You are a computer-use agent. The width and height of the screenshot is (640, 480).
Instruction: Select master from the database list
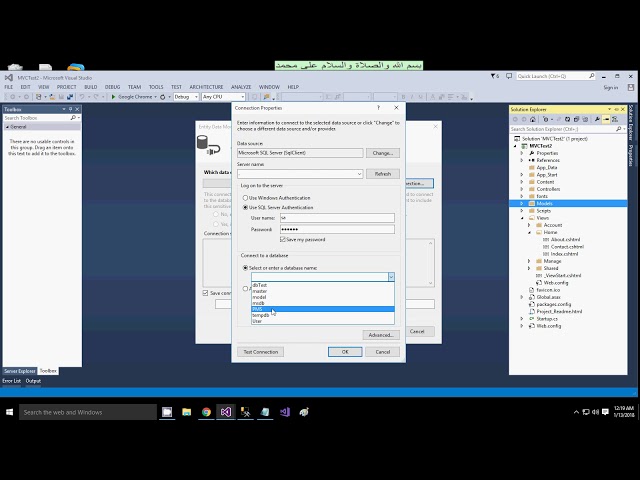click(323, 291)
